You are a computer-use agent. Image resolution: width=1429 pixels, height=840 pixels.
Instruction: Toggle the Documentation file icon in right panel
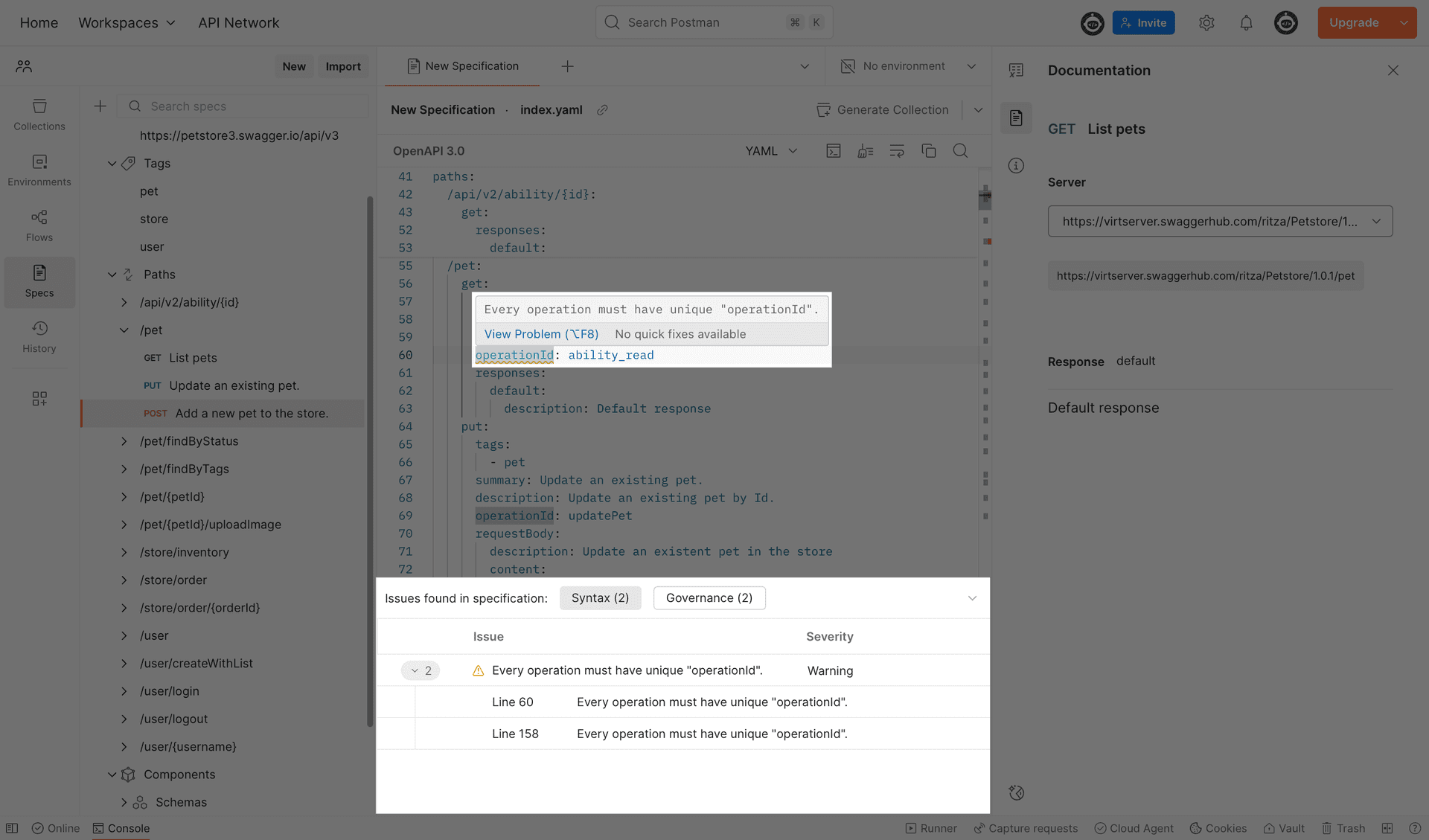coord(1016,118)
